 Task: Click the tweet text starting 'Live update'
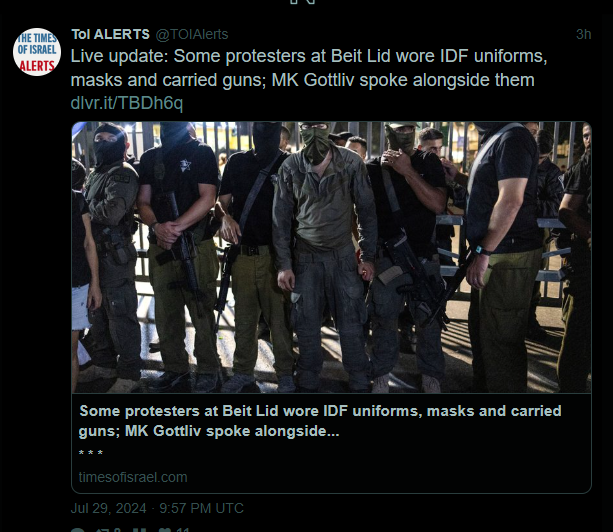pyautogui.click(x=309, y=68)
